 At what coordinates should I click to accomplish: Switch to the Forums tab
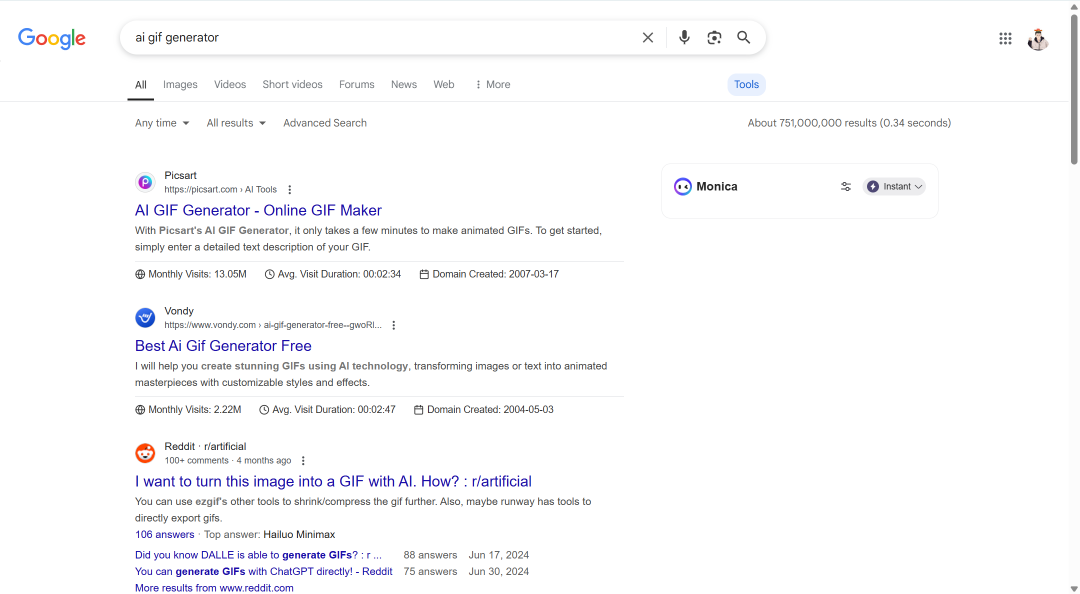357,84
